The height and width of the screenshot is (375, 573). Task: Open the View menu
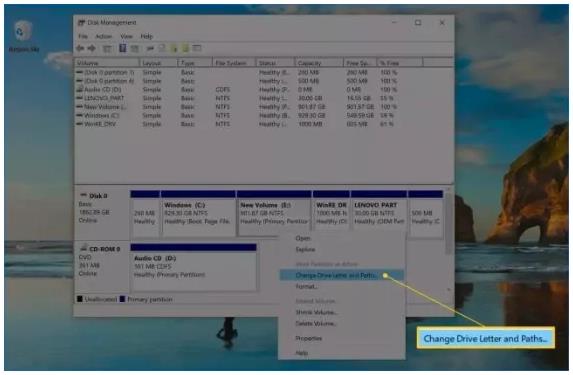point(126,36)
